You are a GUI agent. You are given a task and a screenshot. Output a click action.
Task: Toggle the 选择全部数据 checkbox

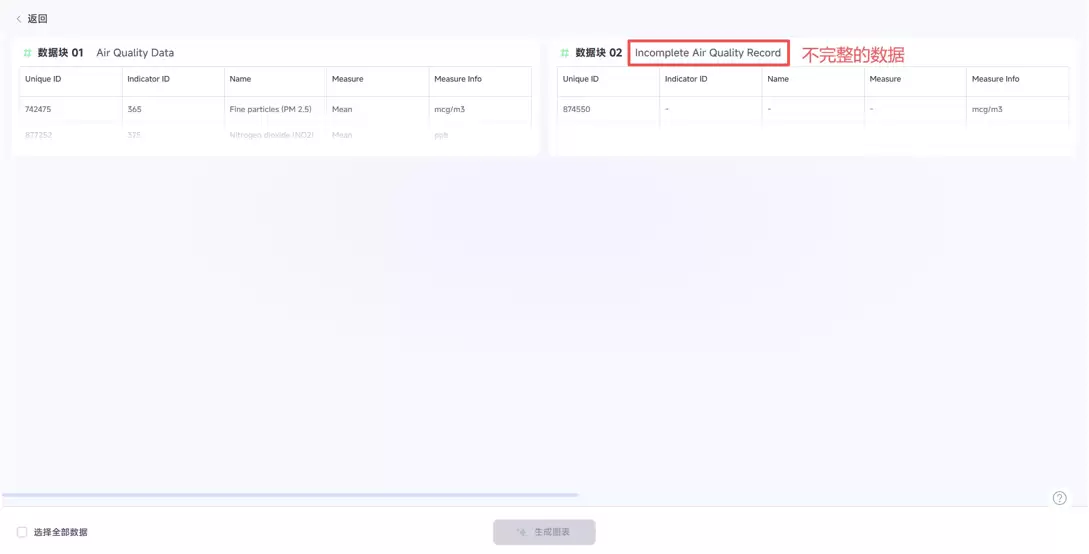tap(22, 532)
